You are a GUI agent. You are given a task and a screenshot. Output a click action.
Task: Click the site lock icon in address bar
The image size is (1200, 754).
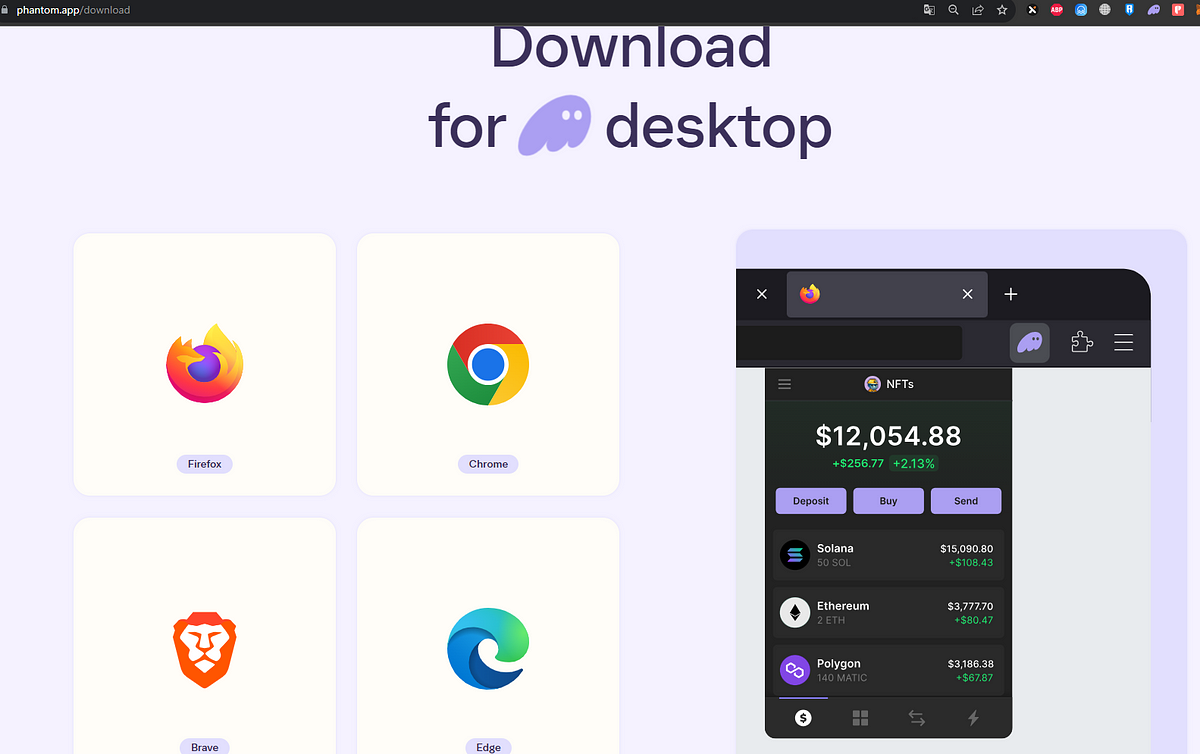pyautogui.click(x=5, y=10)
